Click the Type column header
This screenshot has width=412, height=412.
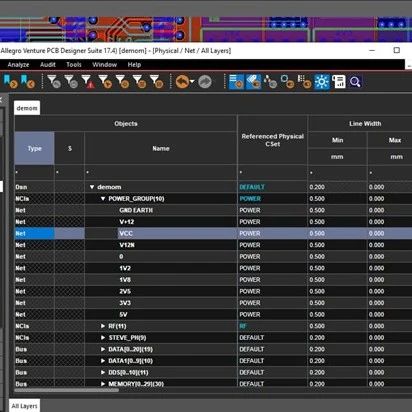(35, 148)
